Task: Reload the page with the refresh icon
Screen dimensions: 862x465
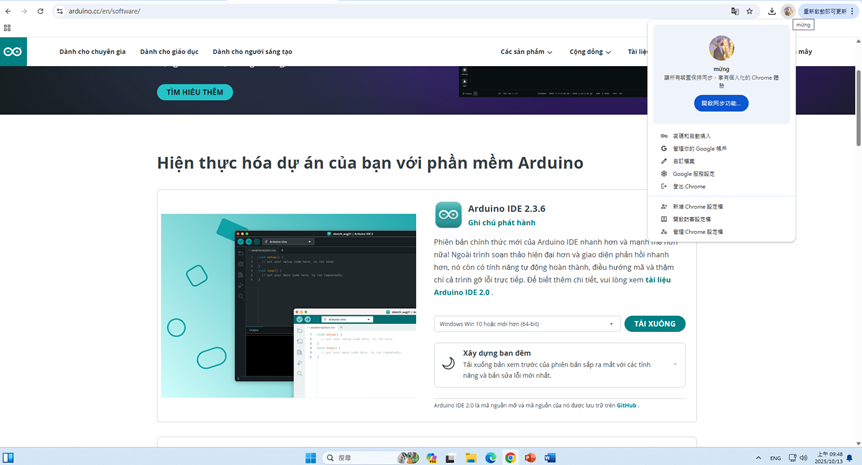Action: click(40, 11)
